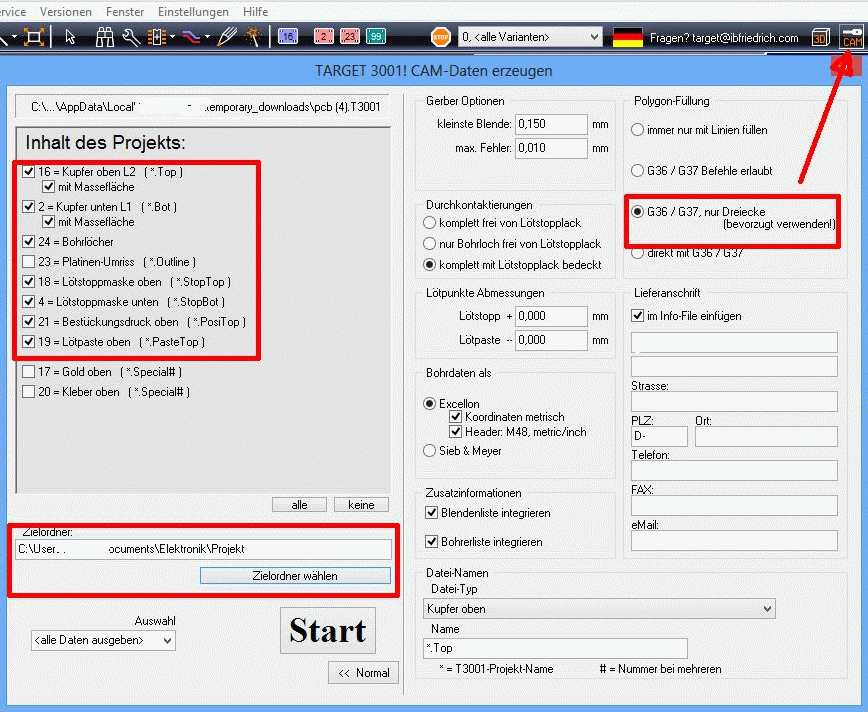
Task: Open the alle Varianten dropdown
Action: (x=530, y=37)
